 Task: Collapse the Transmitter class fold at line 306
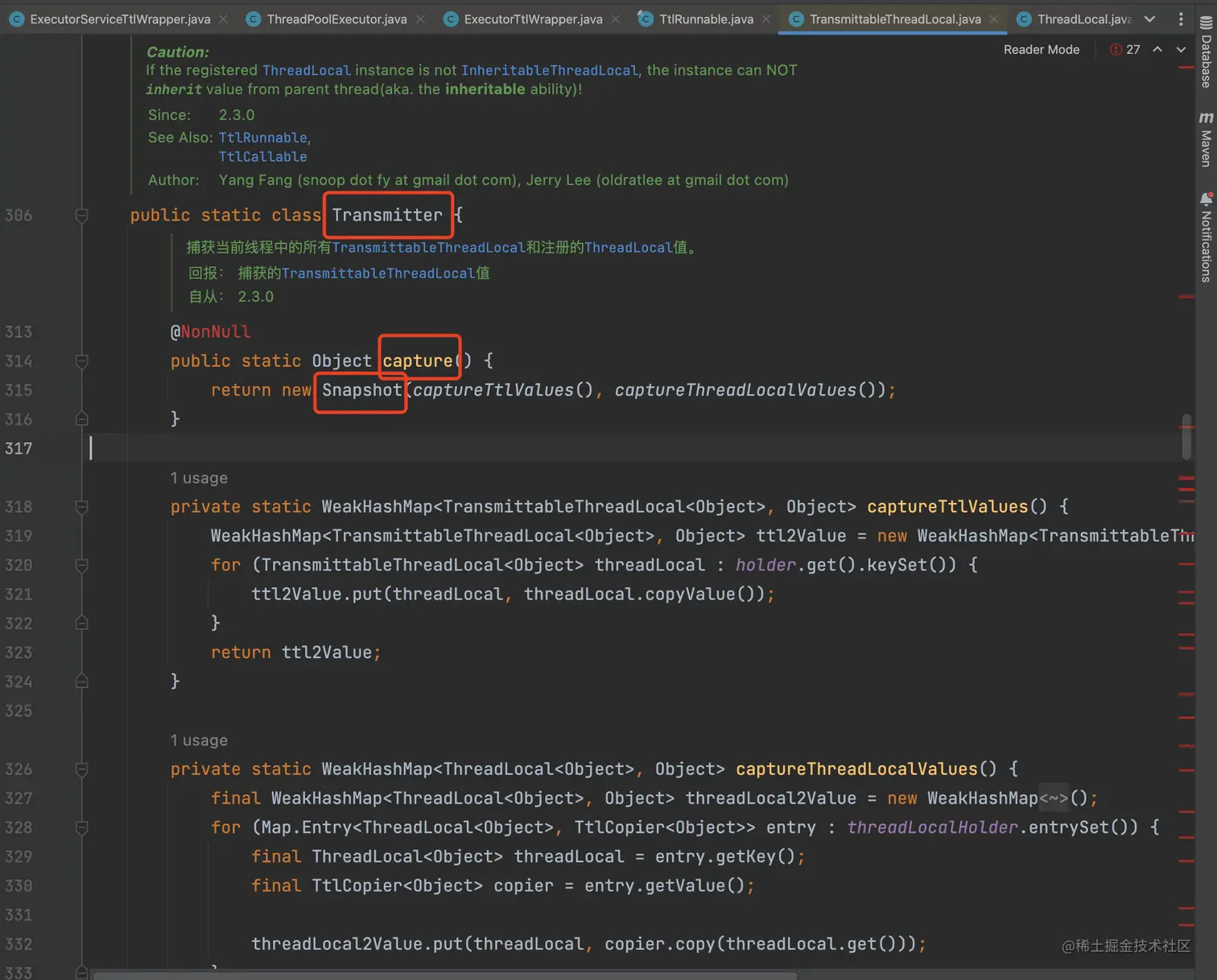coord(81,215)
